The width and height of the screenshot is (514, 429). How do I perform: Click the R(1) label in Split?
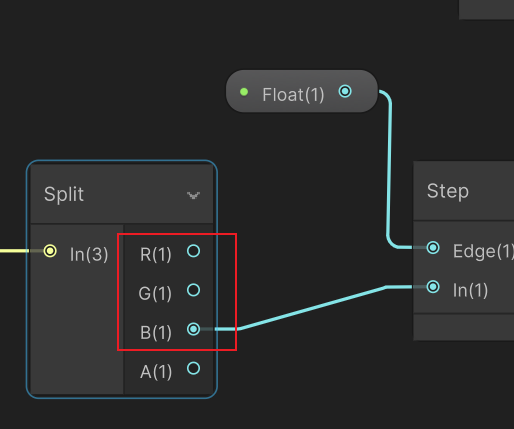156,255
